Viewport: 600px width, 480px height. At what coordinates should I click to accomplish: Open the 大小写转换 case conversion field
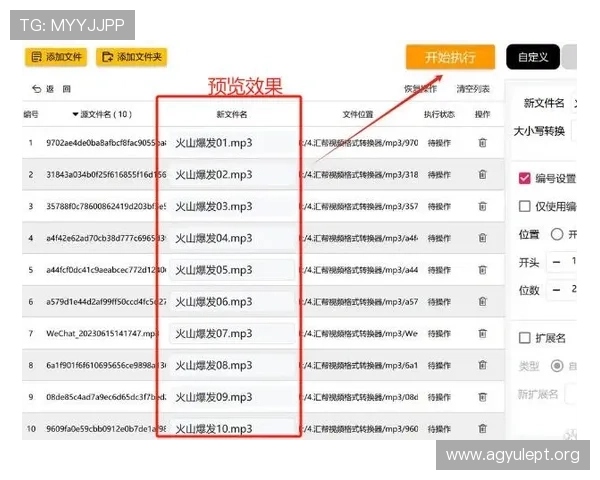point(574,131)
